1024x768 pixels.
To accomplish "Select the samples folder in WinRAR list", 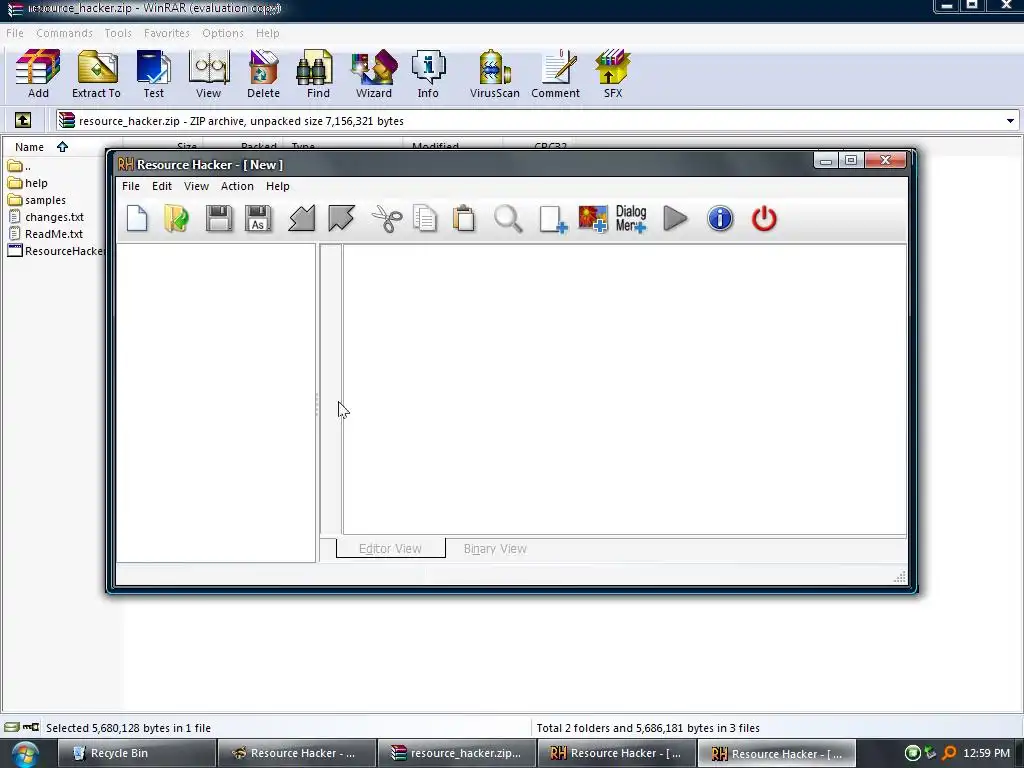I will point(37,200).
